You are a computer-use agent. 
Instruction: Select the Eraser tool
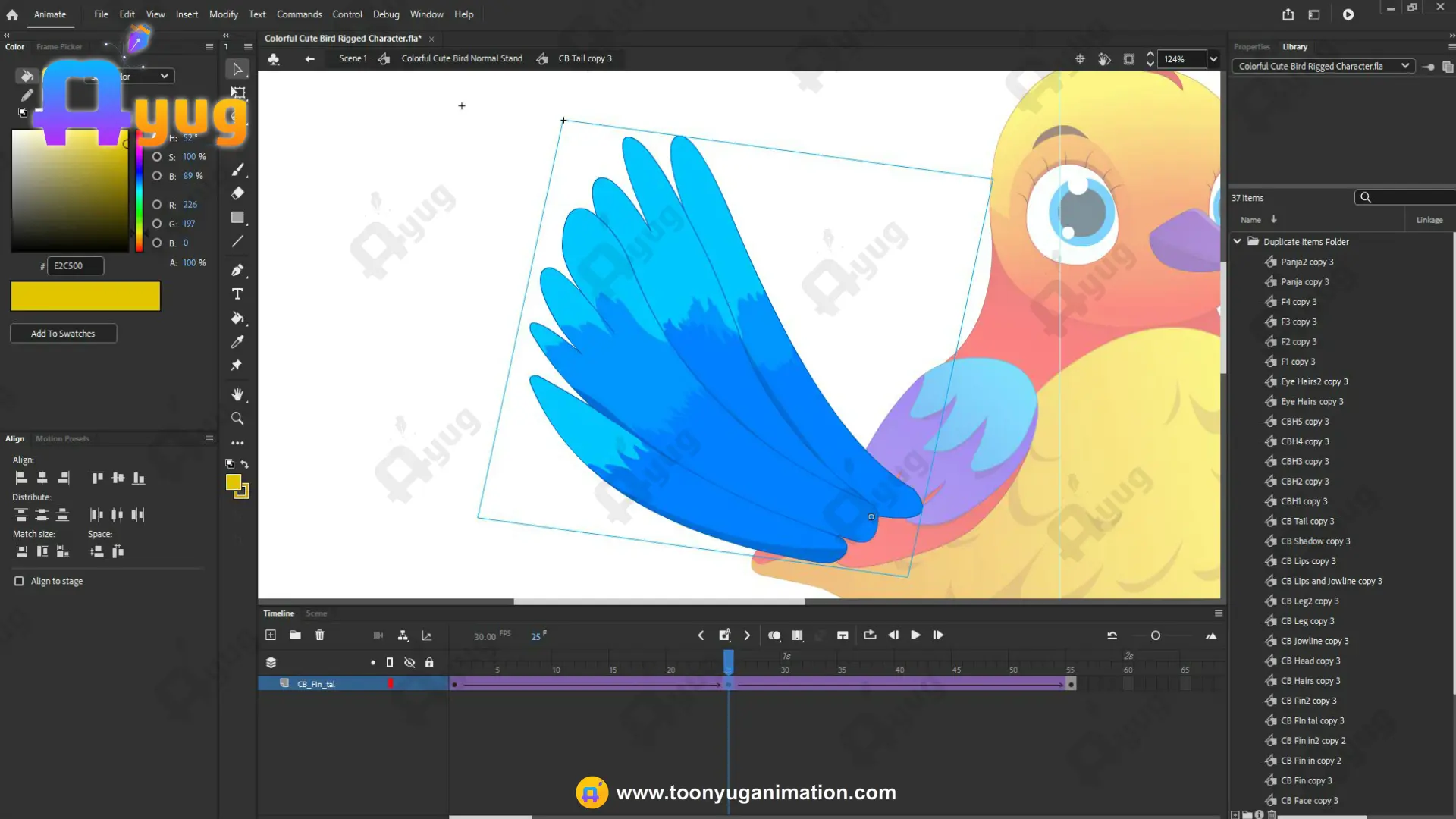point(237,193)
